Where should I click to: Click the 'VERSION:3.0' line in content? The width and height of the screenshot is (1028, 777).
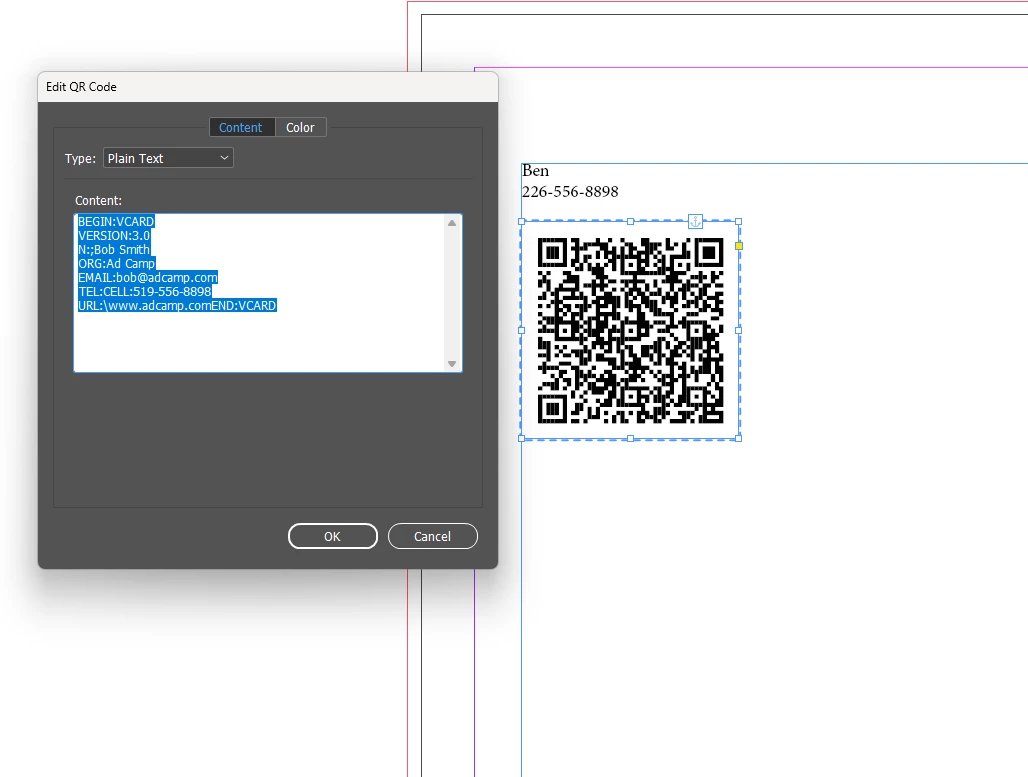point(114,235)
